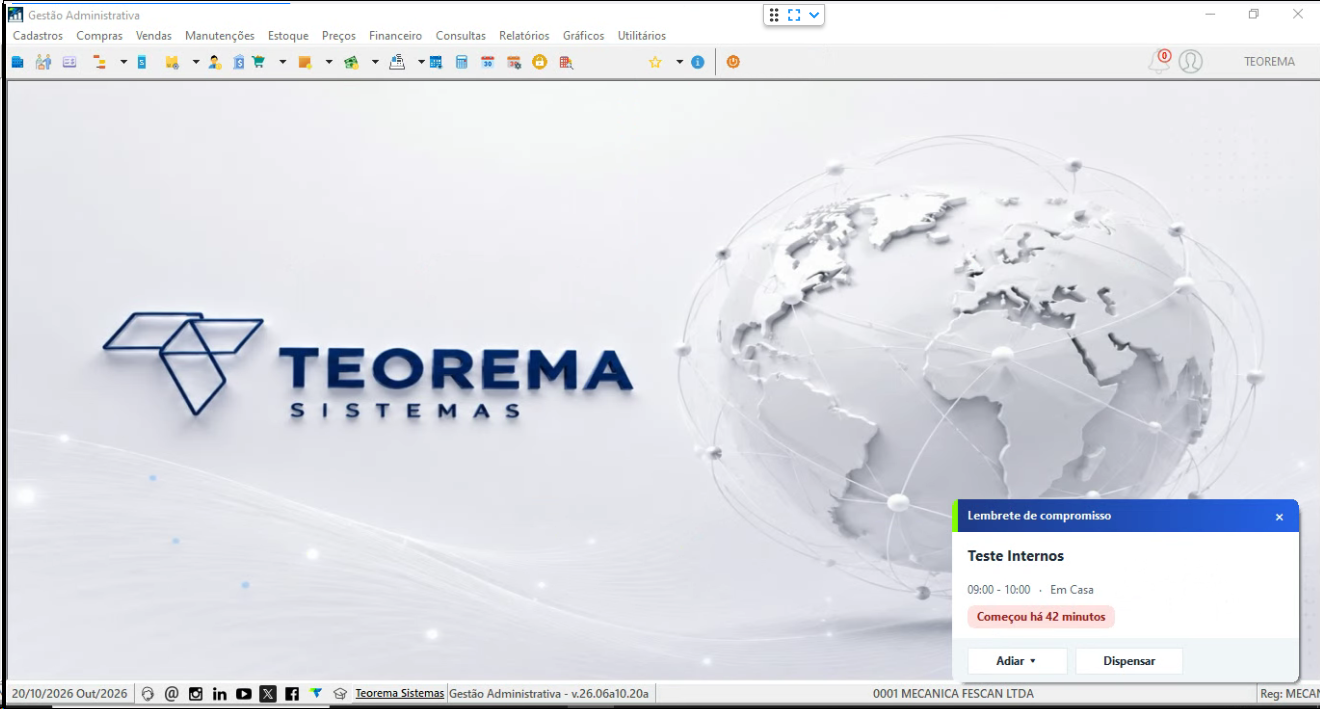
Task: Click the green money bills toolbar icon
Action: tap(351, 62)
